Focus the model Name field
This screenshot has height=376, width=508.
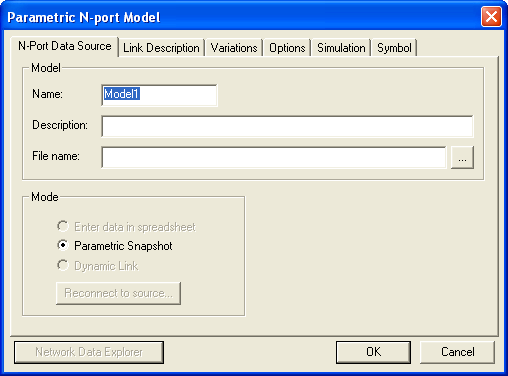tap(159, 95)
